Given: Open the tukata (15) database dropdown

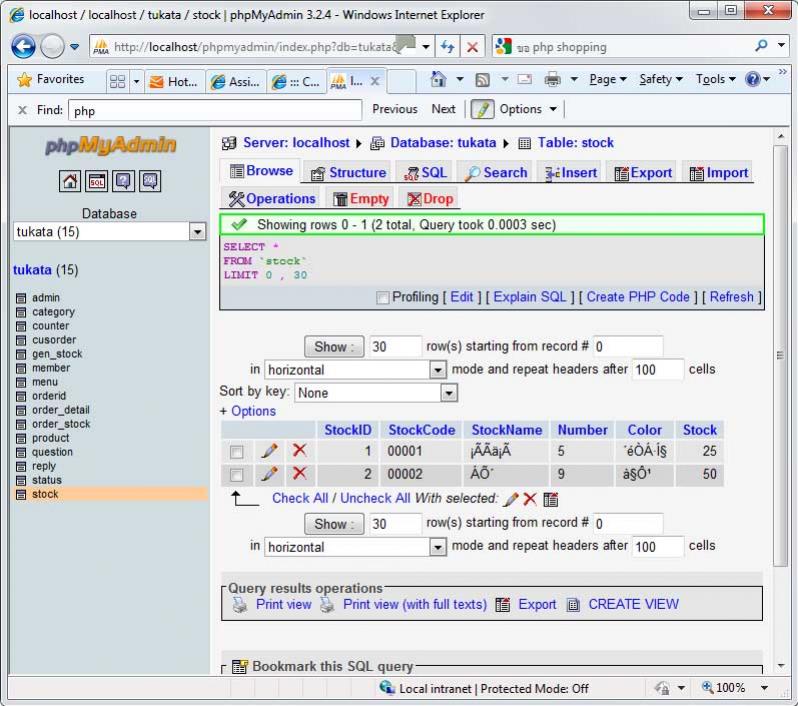Looking at the screenshot, I should click(197, 232).
